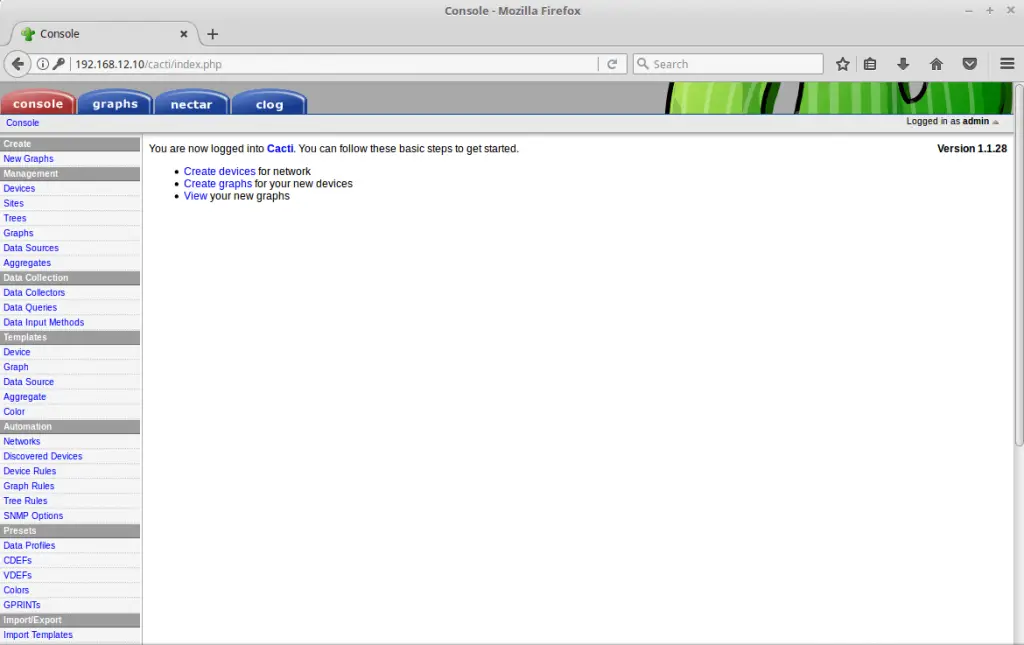1024x645 pixels.
Task: Collapse the Templates section header
Action: point(70,337)
